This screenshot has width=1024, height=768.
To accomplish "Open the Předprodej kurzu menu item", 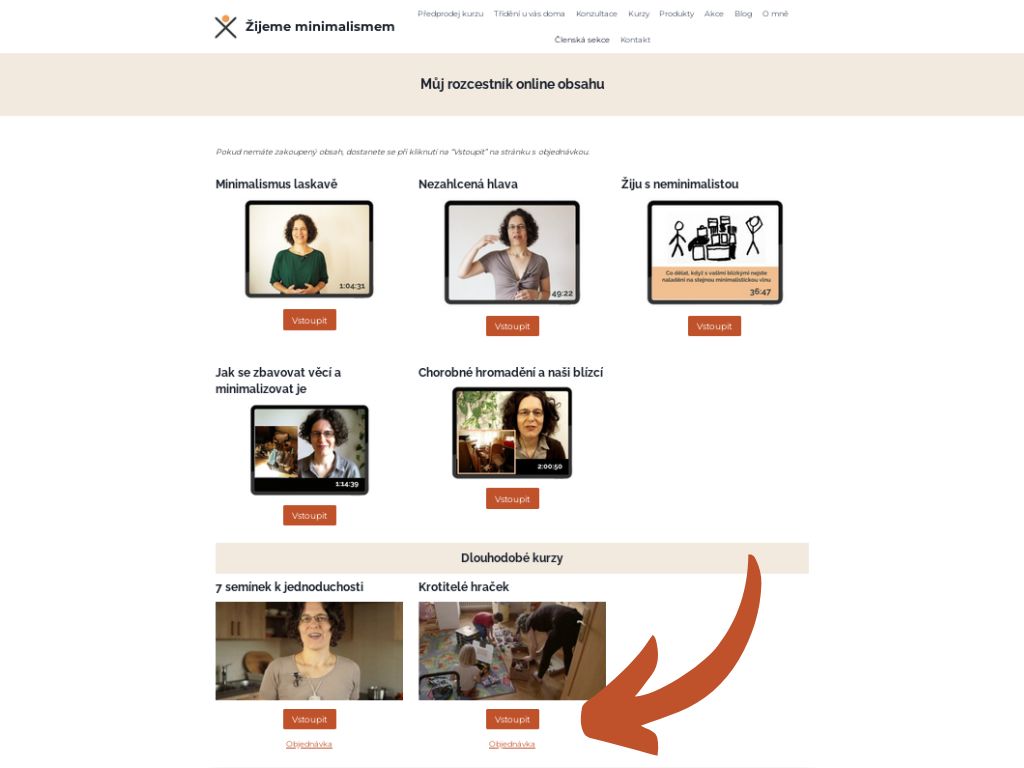I will tap(451, 14).
